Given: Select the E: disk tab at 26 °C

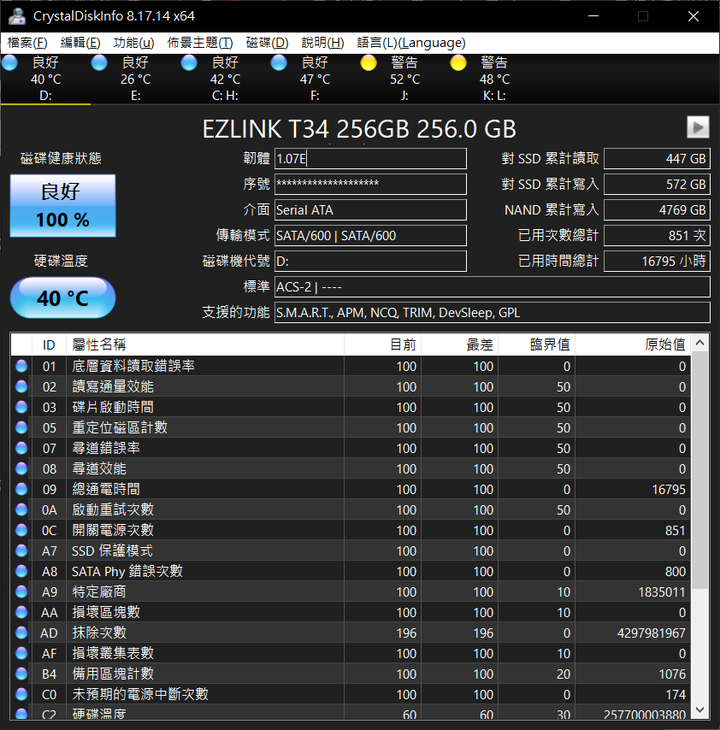Looking at the screenshot, I should tap(135, 79).
